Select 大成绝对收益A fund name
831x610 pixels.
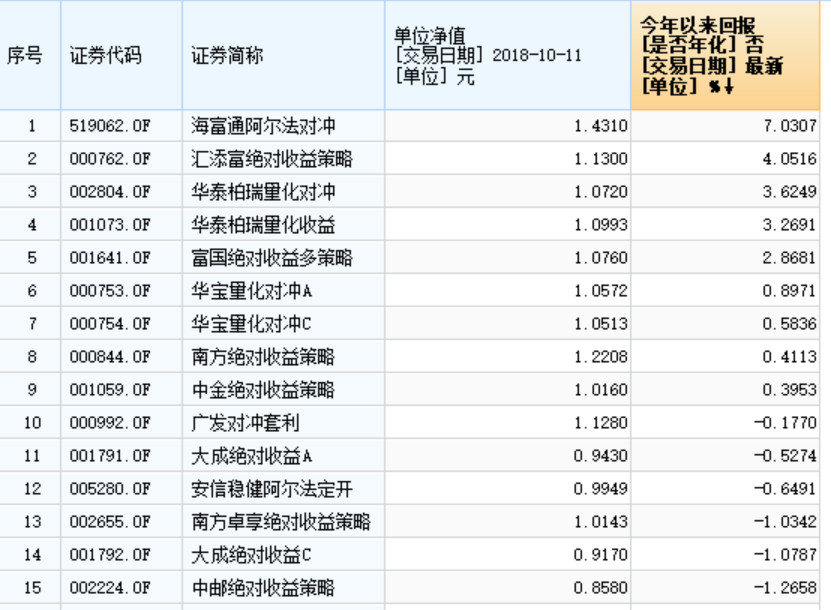tap(252, 456)
